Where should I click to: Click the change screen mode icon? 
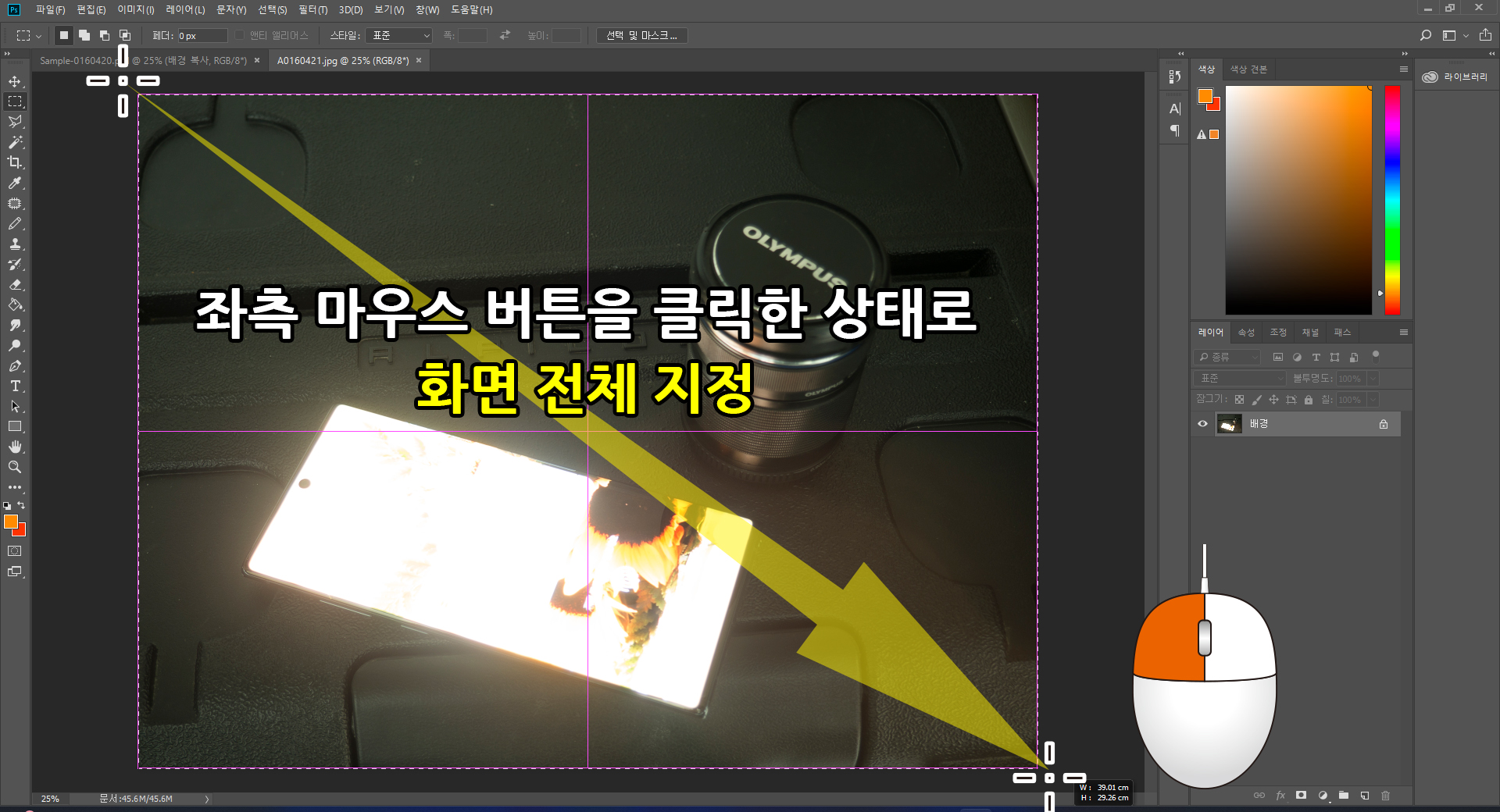pyautogui.click(x=15, y=572)
